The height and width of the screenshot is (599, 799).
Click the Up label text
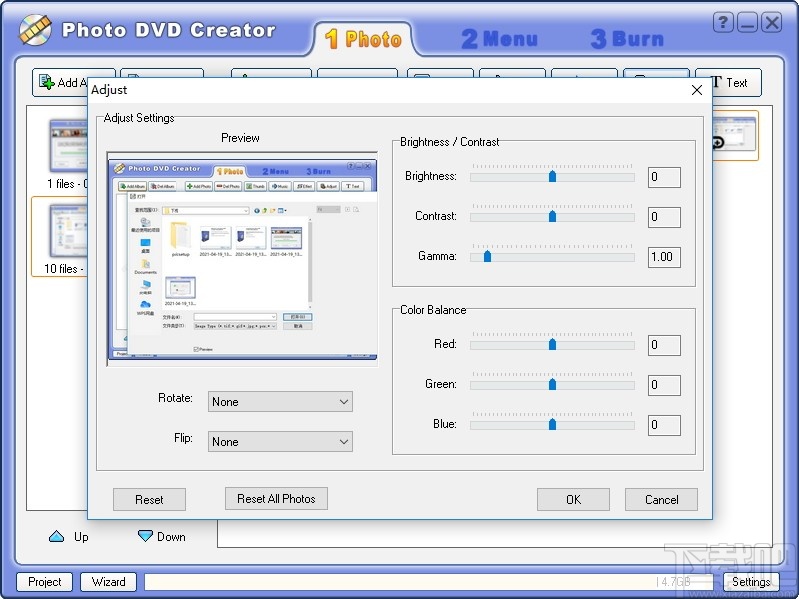point(81,537)
